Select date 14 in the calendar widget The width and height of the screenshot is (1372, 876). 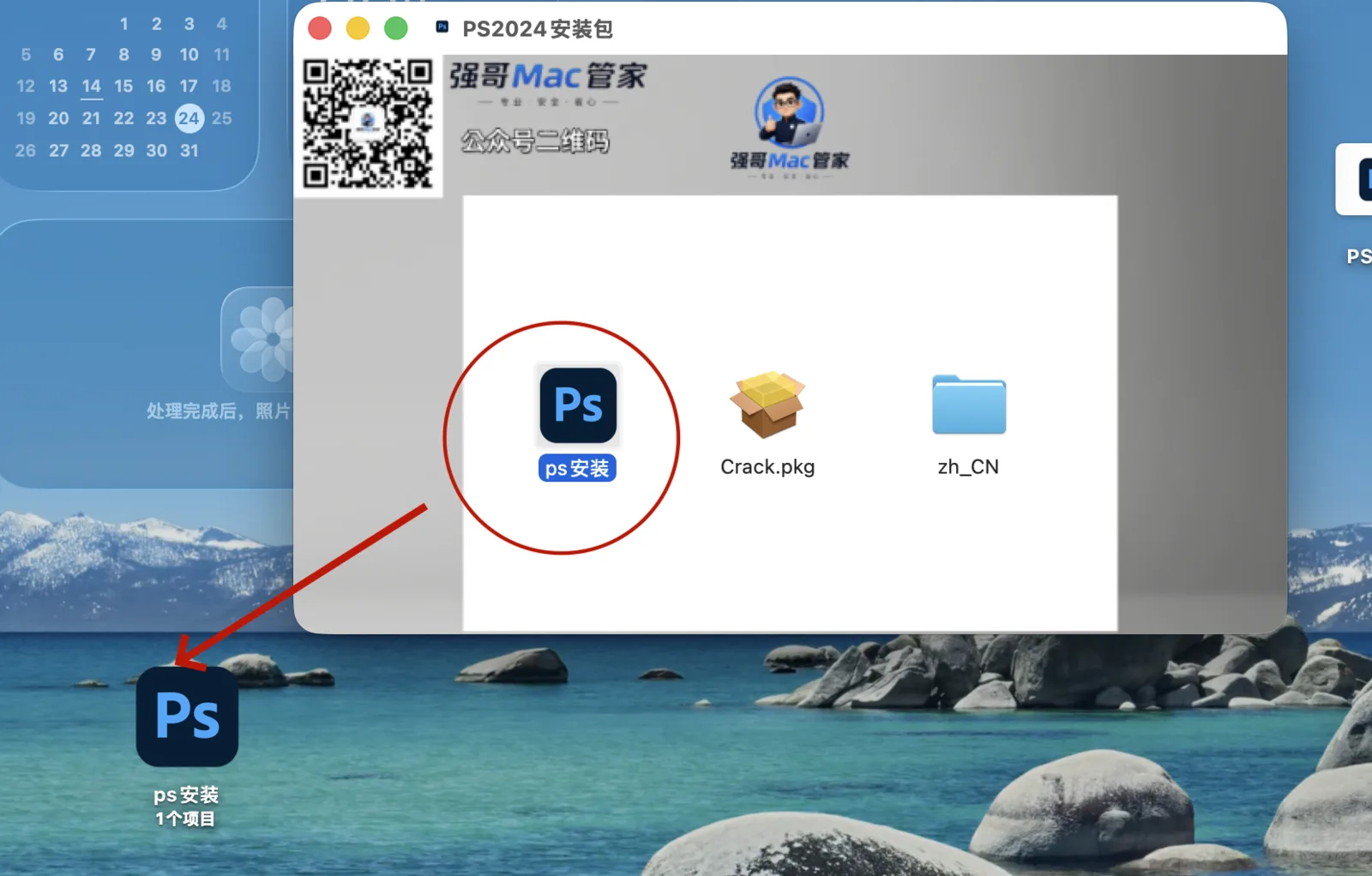[92, 86]
